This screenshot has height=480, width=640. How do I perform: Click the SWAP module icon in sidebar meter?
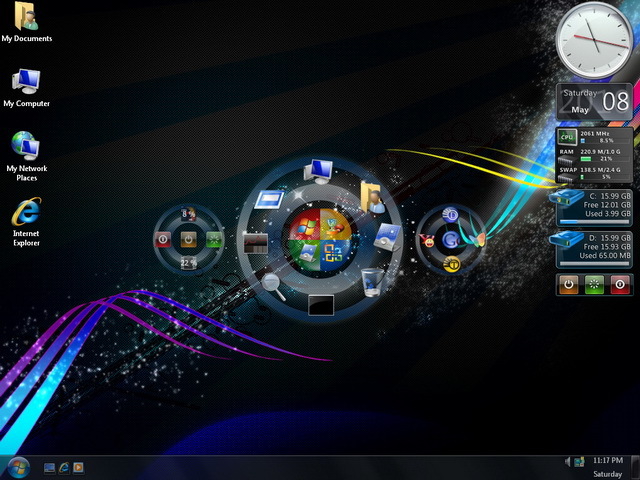coord(567,178)
